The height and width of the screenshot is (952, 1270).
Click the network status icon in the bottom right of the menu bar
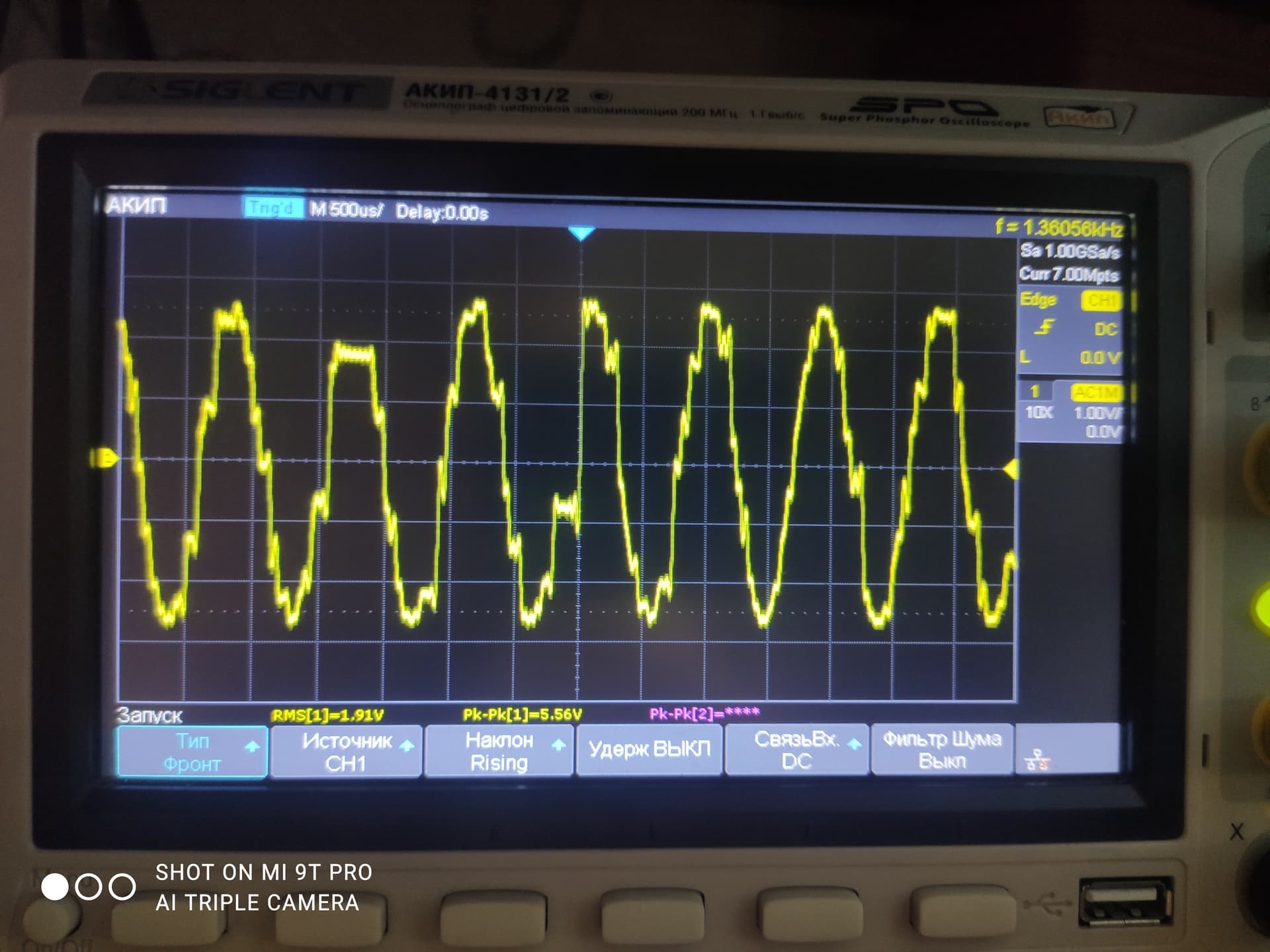1037,760
